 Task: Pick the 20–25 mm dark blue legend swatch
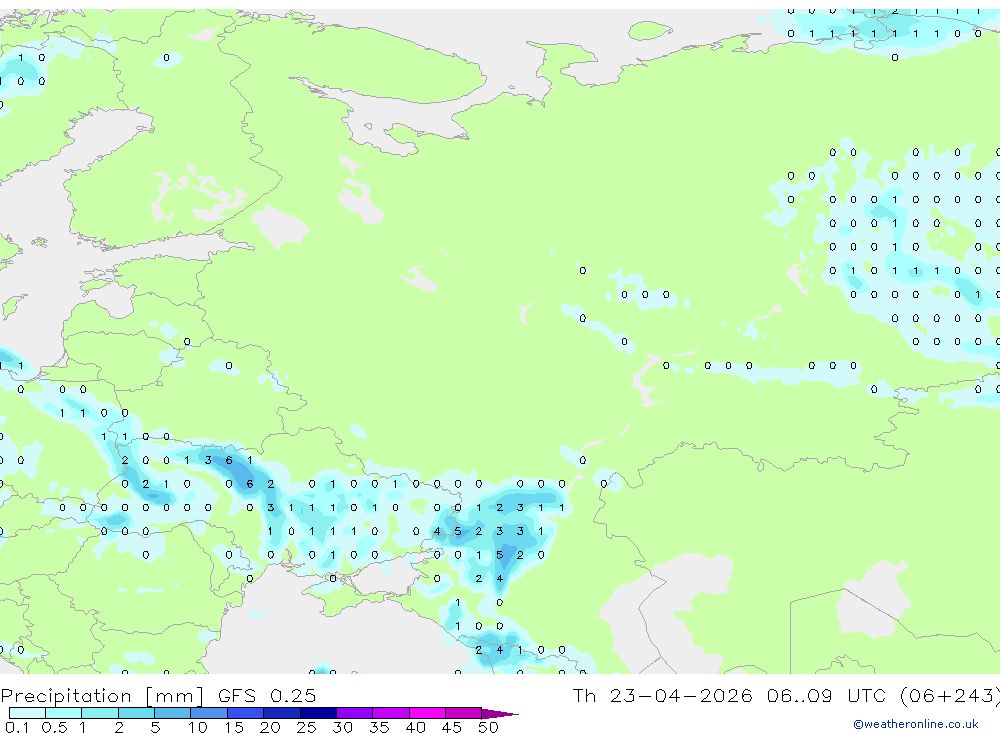tap(281, 713)
